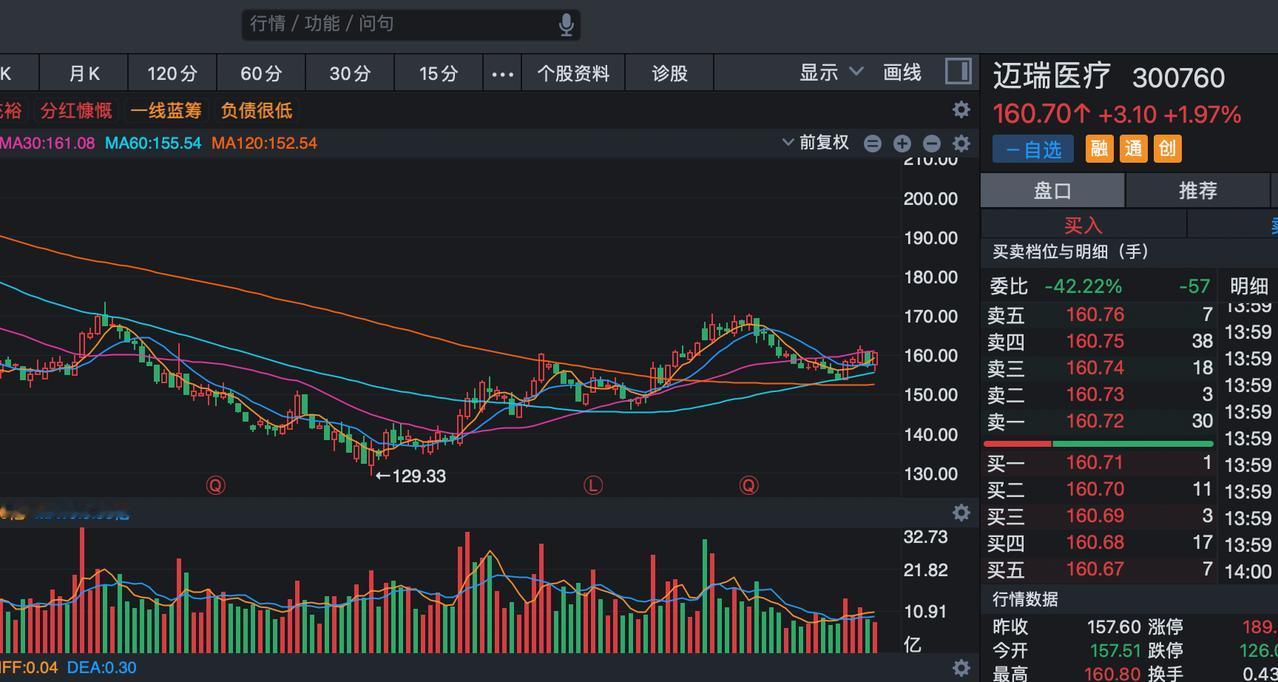Click the 今开 157.51 value
Image resolution: width=1278 pixels, height=682 pixels.
tap(1113, 651)
